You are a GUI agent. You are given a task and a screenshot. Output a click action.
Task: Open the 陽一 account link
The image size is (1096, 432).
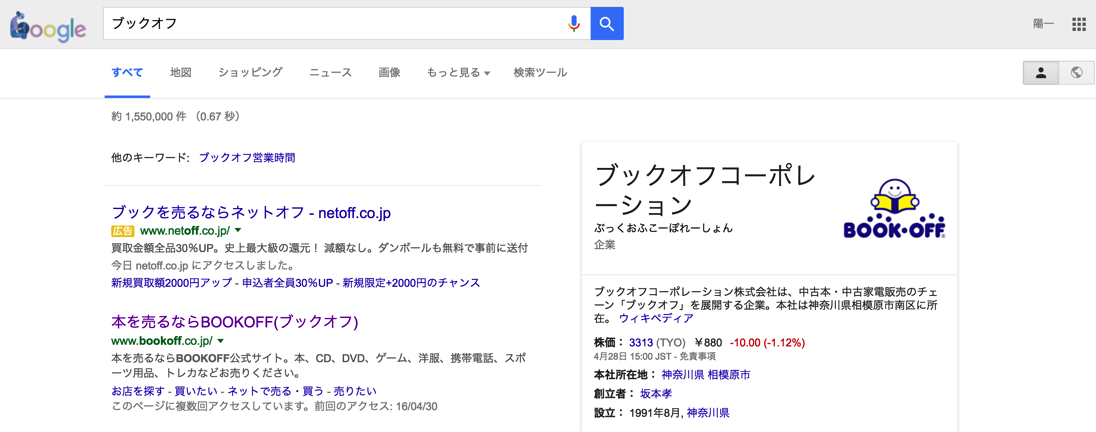1044,24
